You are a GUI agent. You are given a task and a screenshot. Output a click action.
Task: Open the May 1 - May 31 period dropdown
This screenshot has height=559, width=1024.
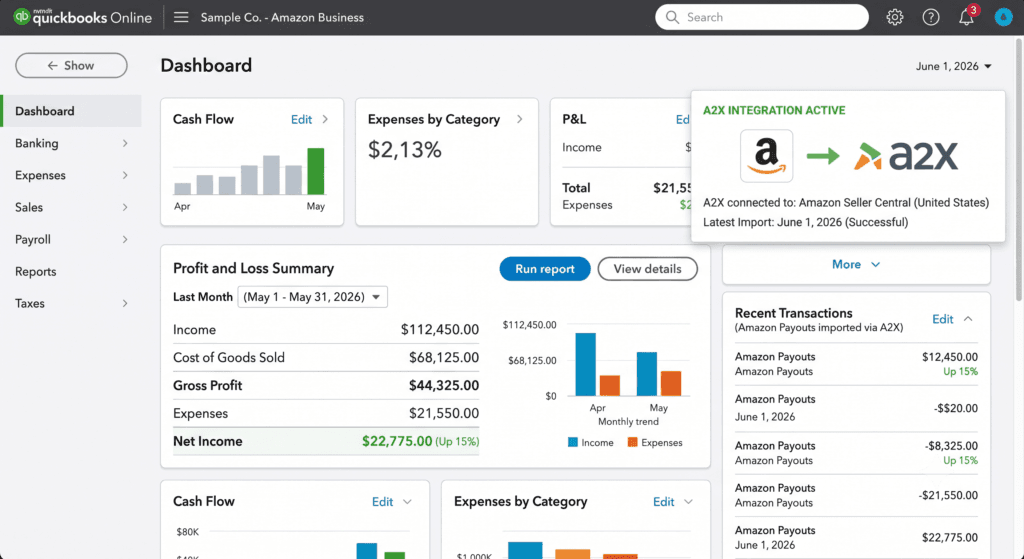pyautogui.click(x=312, y=296)
